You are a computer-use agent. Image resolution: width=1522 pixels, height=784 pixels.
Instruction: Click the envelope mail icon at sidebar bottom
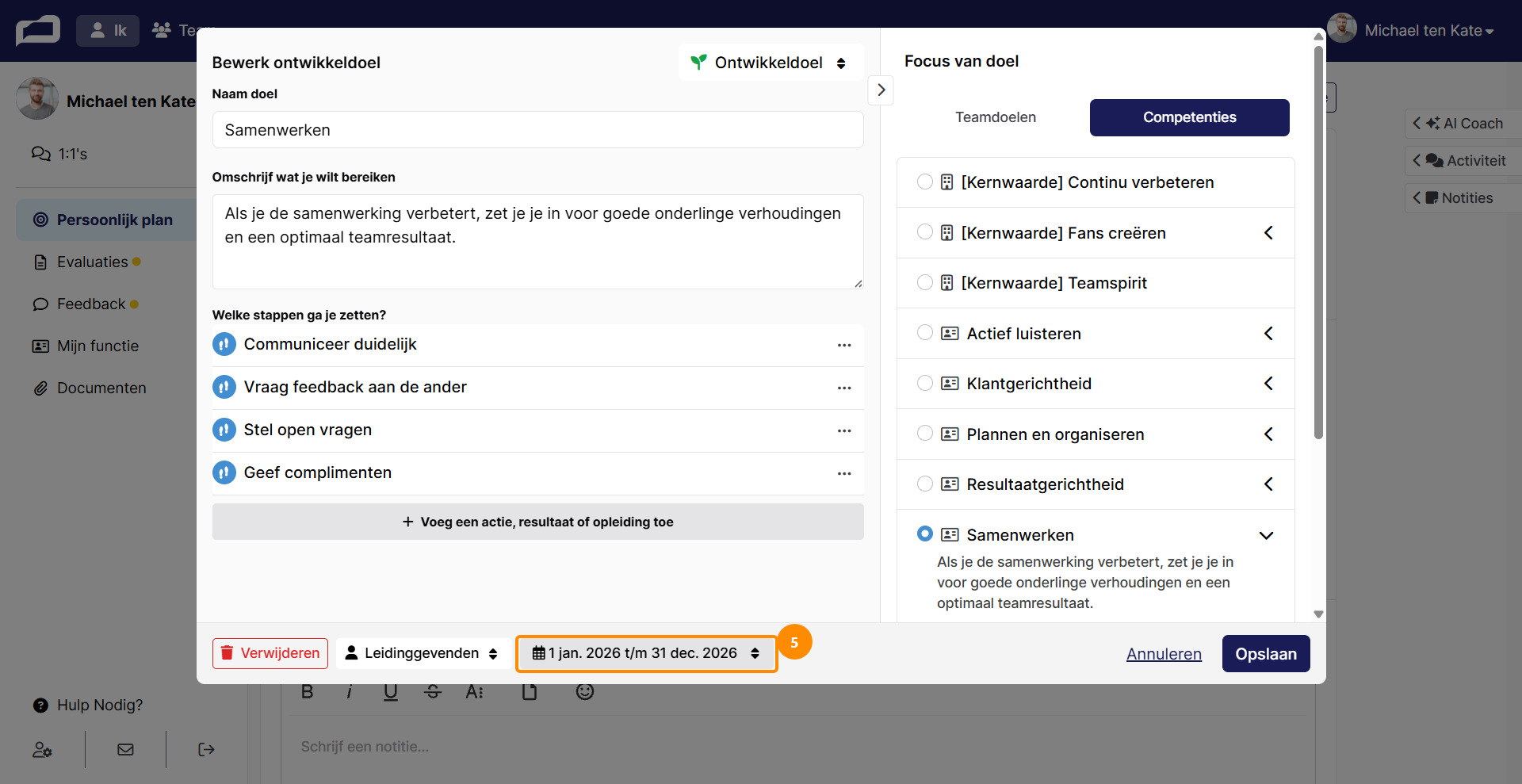click(x=125, y=749)
